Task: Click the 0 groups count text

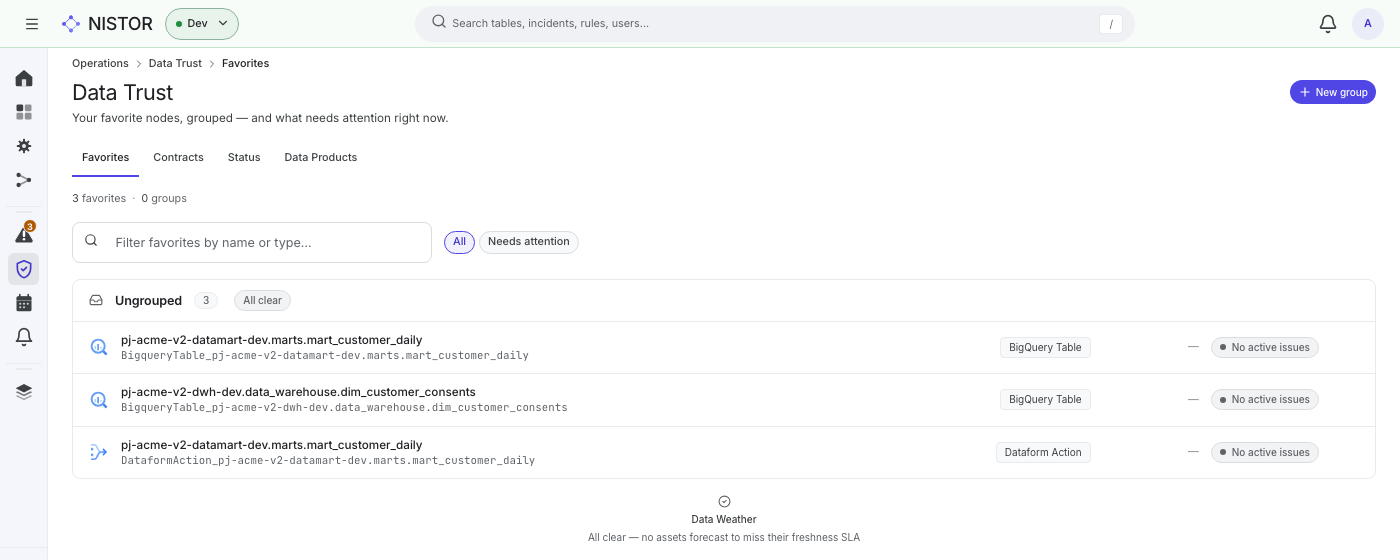Action: tap(164, 198)
